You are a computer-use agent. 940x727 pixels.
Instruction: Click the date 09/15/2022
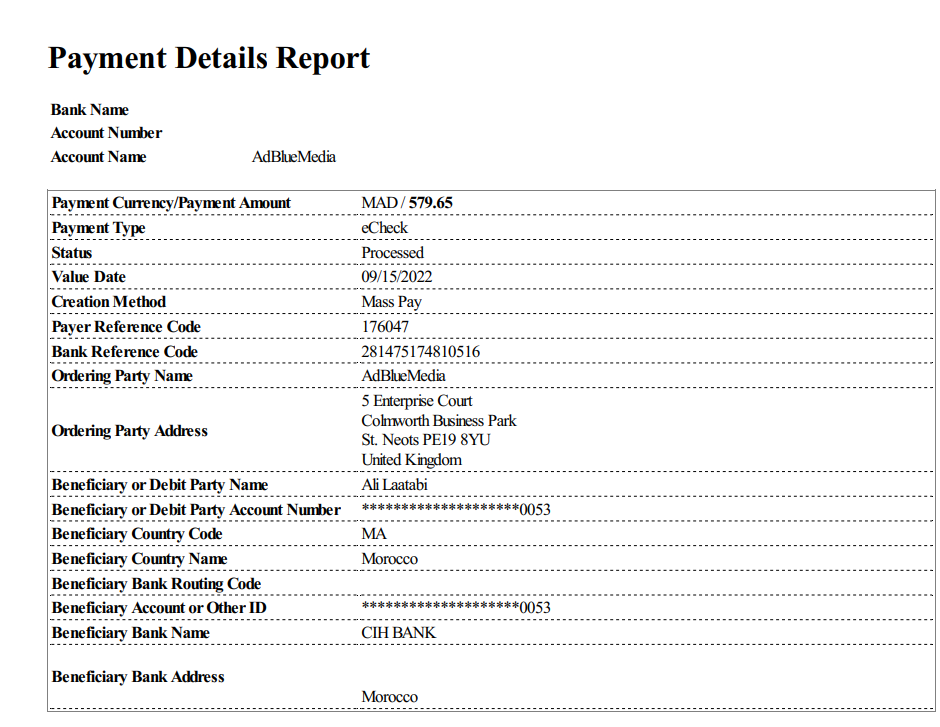(x=397, y=277)
